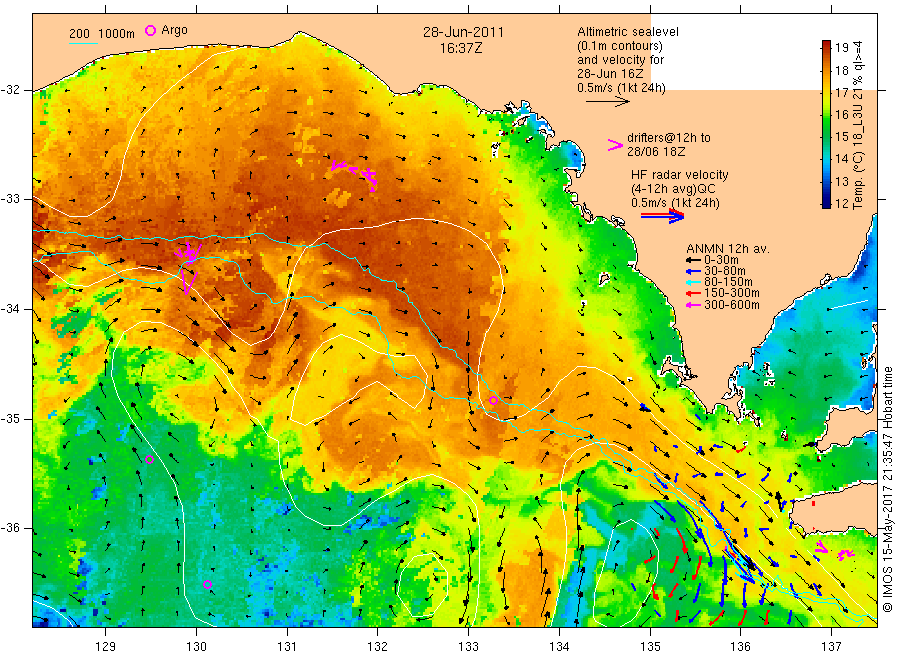
Task: Click the 'ANMN 12h av.' legend heading
Action: click(x=728, y=249)
